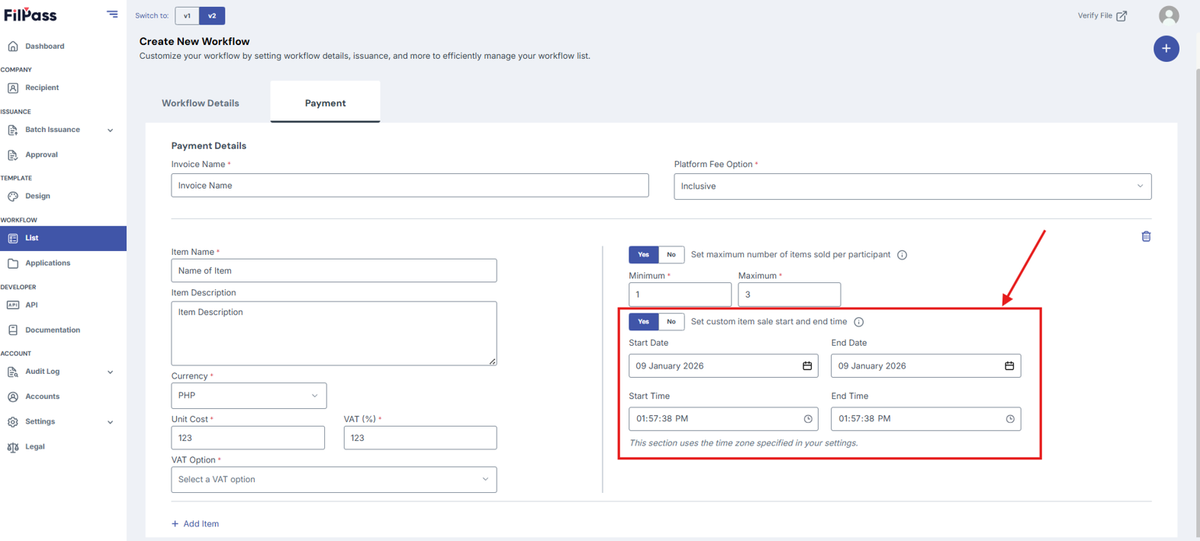Expand the Settings chevron in sidebar

(110, 422)
